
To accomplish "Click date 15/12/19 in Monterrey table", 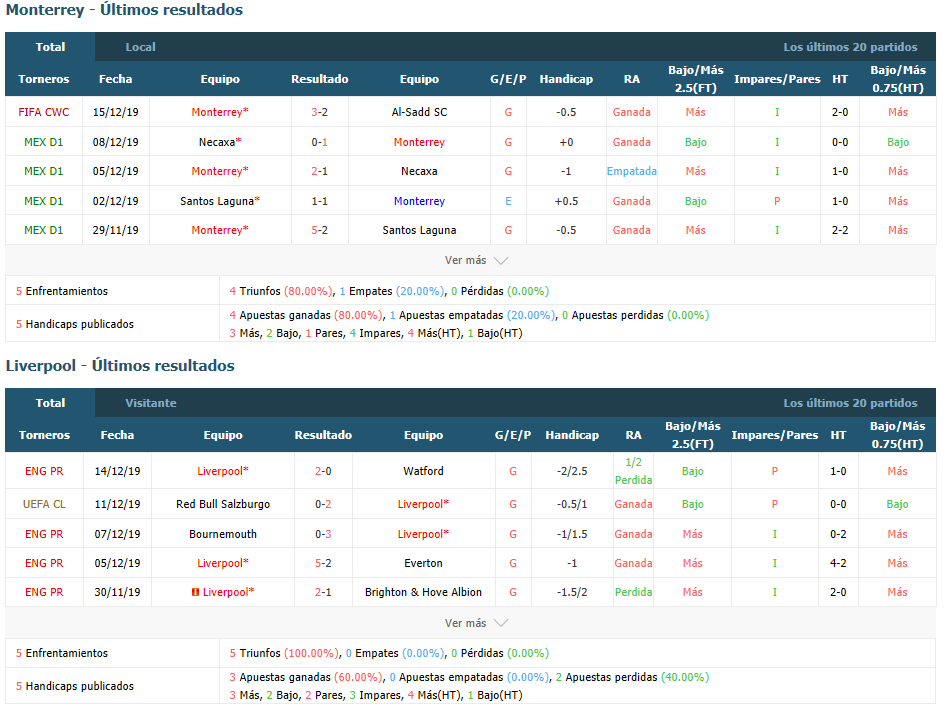I will pyautogui.click(x=115, y=112).
